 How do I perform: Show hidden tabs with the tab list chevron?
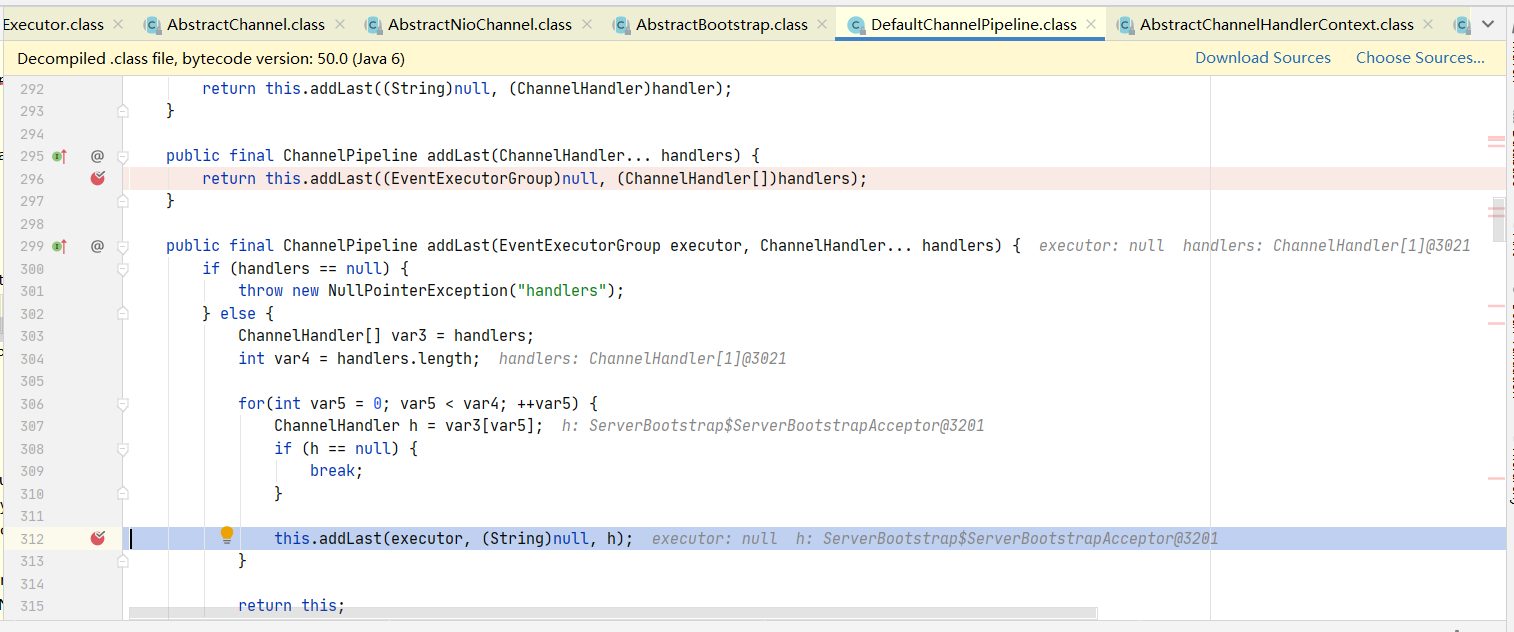pyautogui.click(x=1489, y=22)
